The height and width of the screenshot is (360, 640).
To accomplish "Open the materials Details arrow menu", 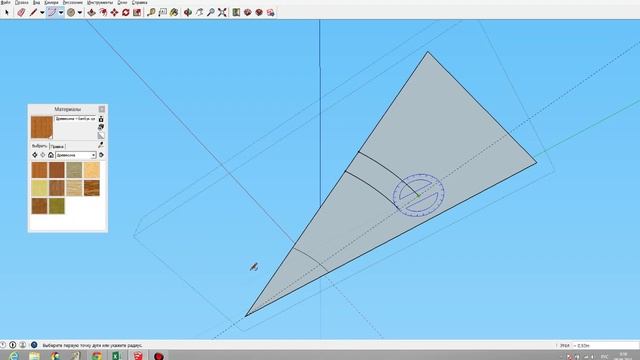I will [x=101, y=155].
